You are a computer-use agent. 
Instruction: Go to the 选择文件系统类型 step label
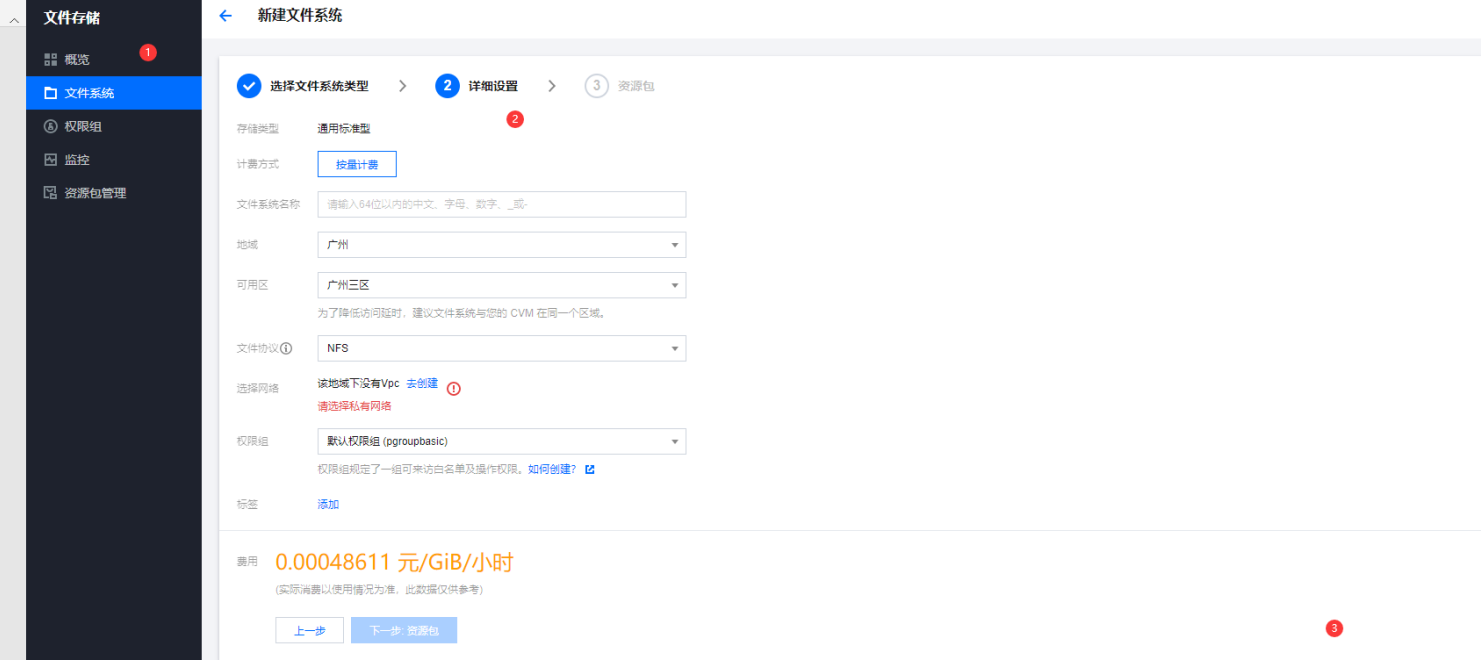click(x=319, y=86)
